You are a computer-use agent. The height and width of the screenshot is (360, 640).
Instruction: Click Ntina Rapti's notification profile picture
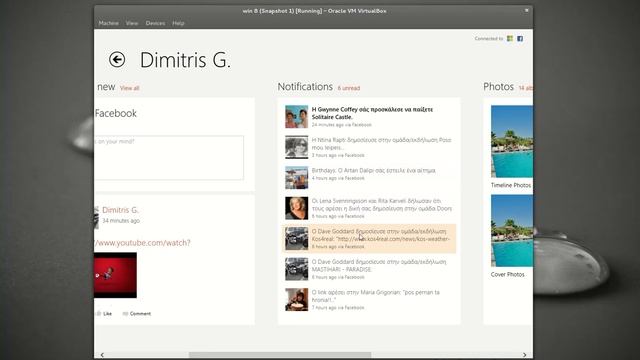[297, 147]
